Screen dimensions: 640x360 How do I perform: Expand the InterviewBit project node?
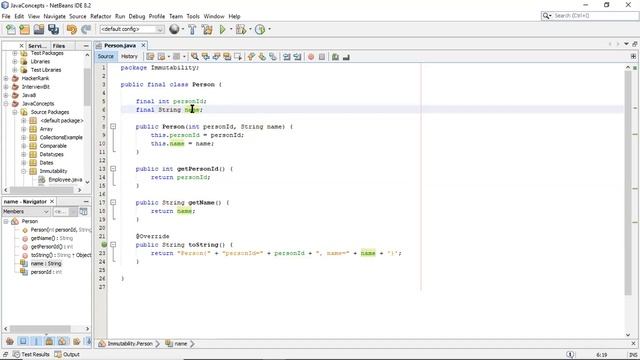(6, 87)
